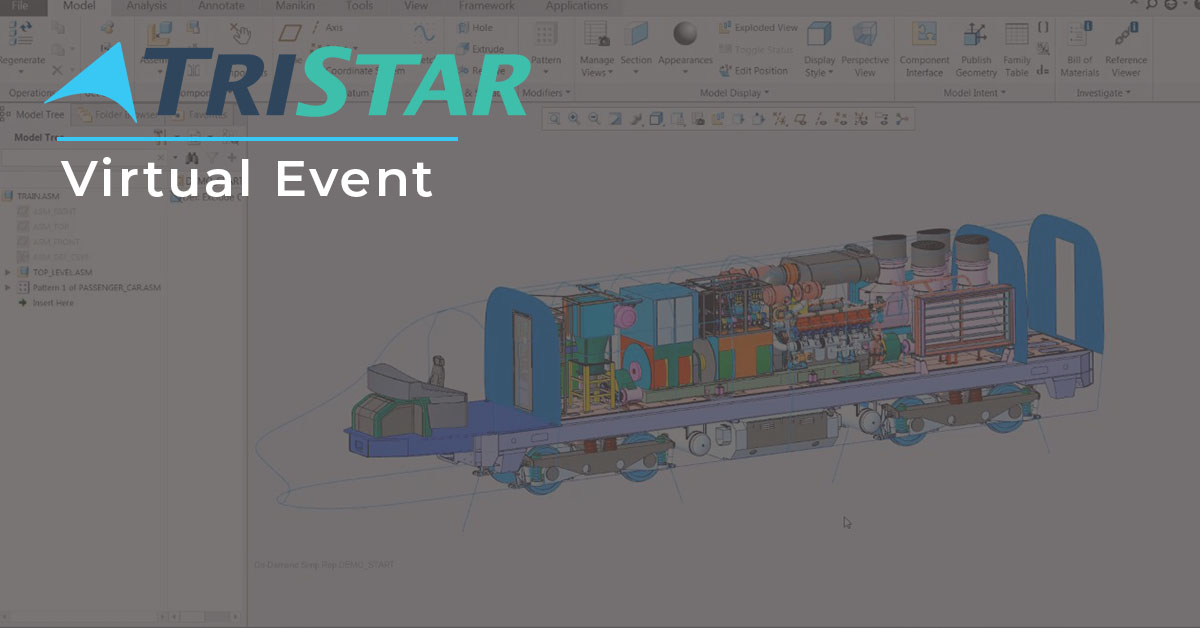Viewport: 1200px width, 628px height.
Task: Select TOP_LEVEL.ASM in model tree
Action: click(62, 272)
